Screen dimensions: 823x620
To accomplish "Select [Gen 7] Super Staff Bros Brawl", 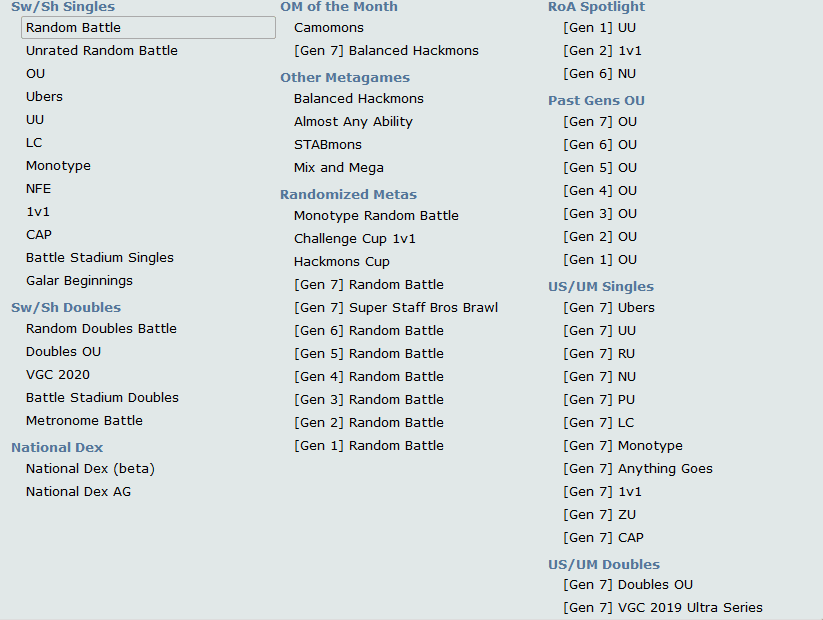I will [396, 307].
